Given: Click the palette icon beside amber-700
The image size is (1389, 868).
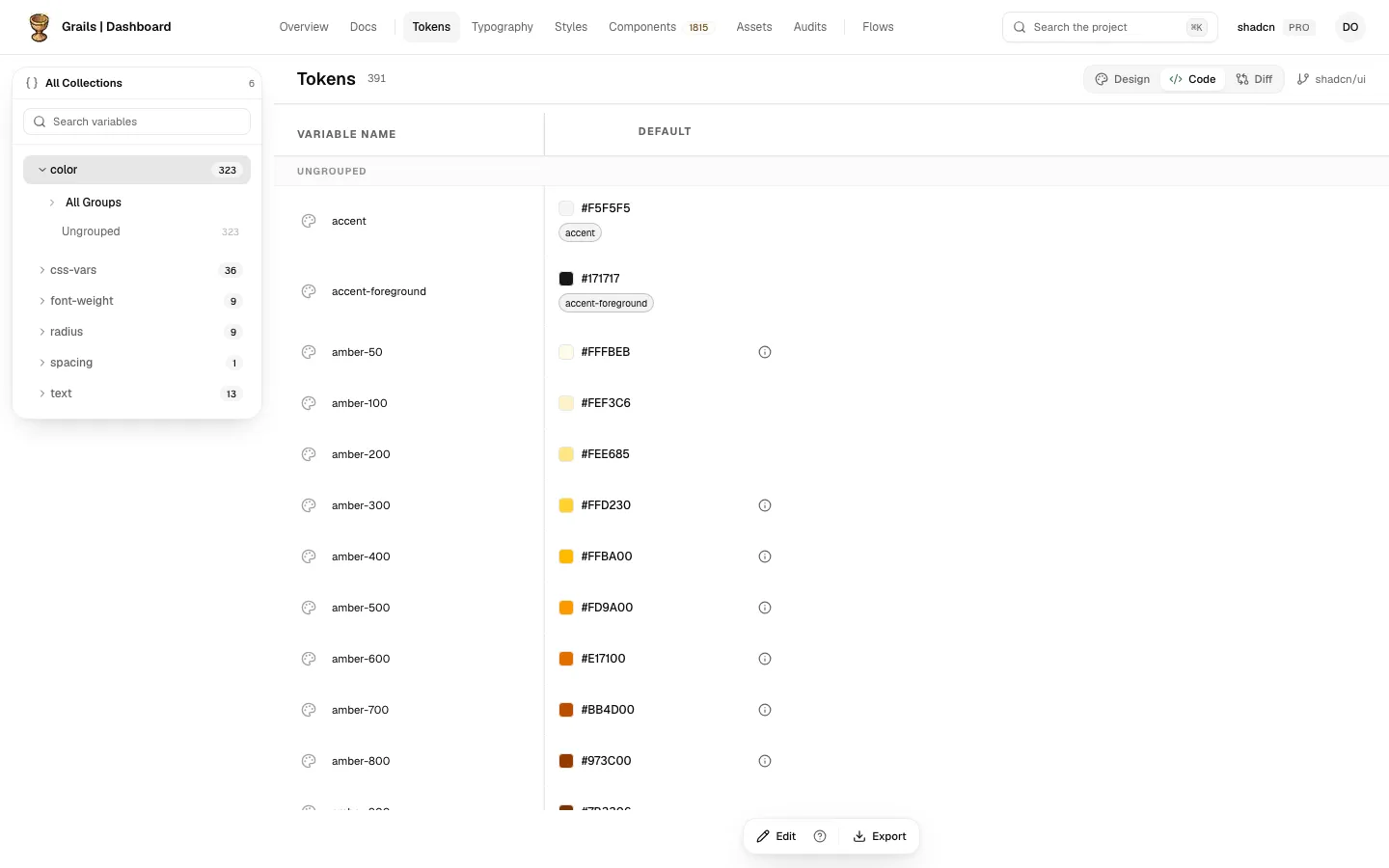Looking at the screenshot, I should 309,710.
